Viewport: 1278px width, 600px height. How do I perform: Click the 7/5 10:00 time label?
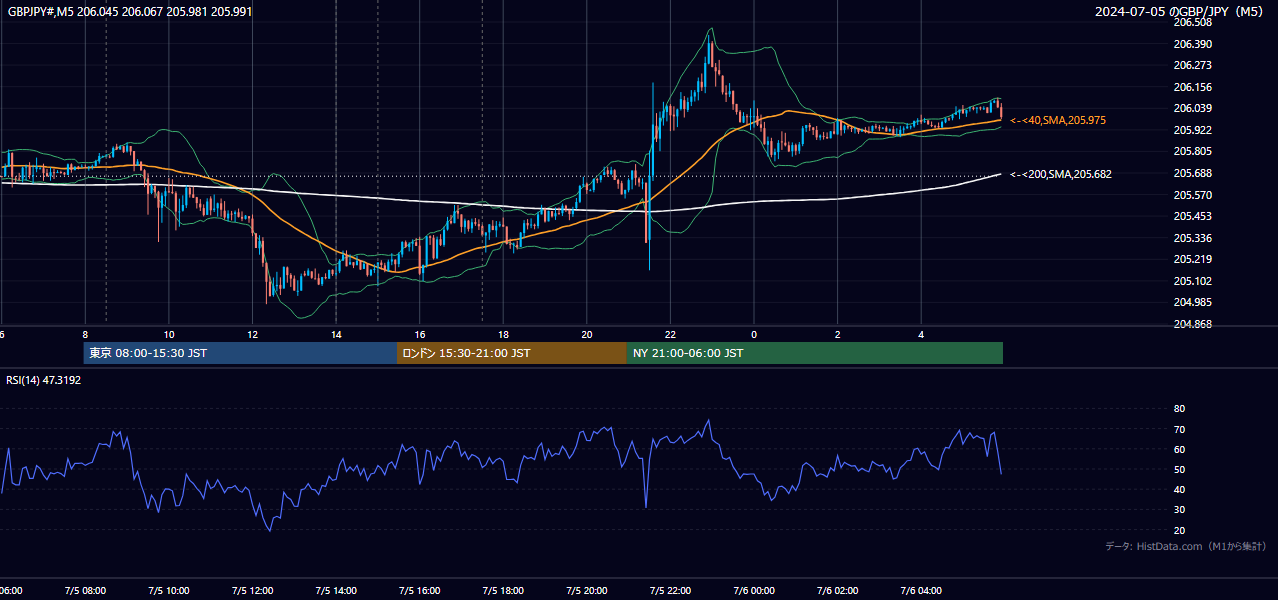tap(169, 591)
